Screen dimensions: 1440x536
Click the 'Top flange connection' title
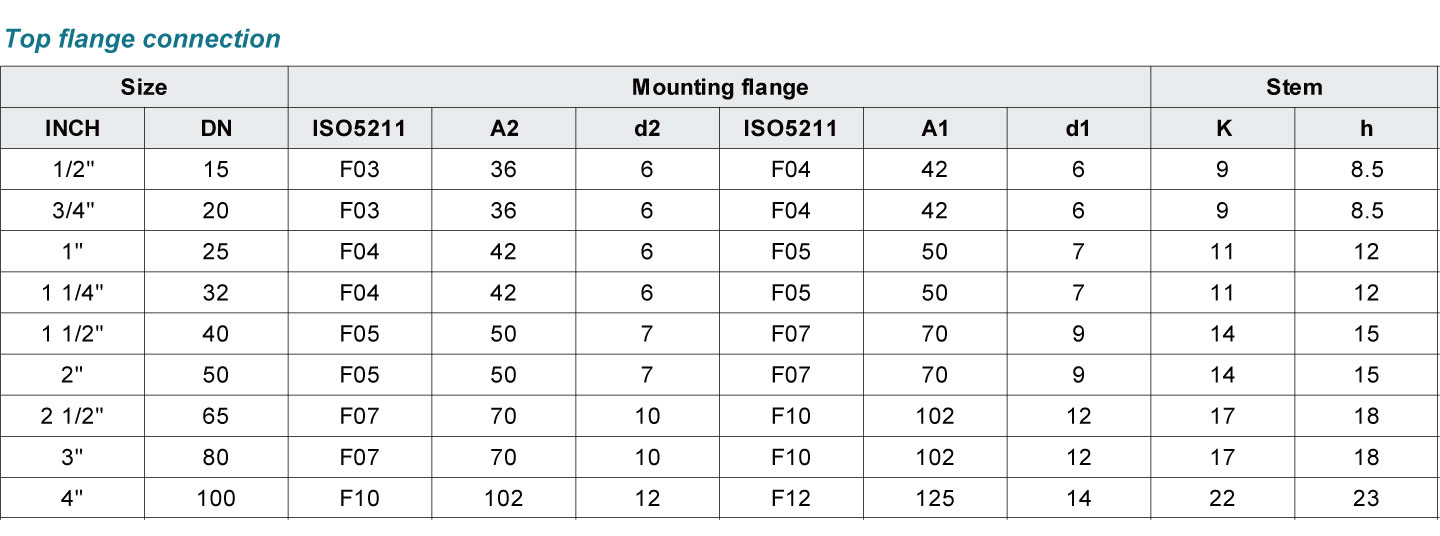143,39
